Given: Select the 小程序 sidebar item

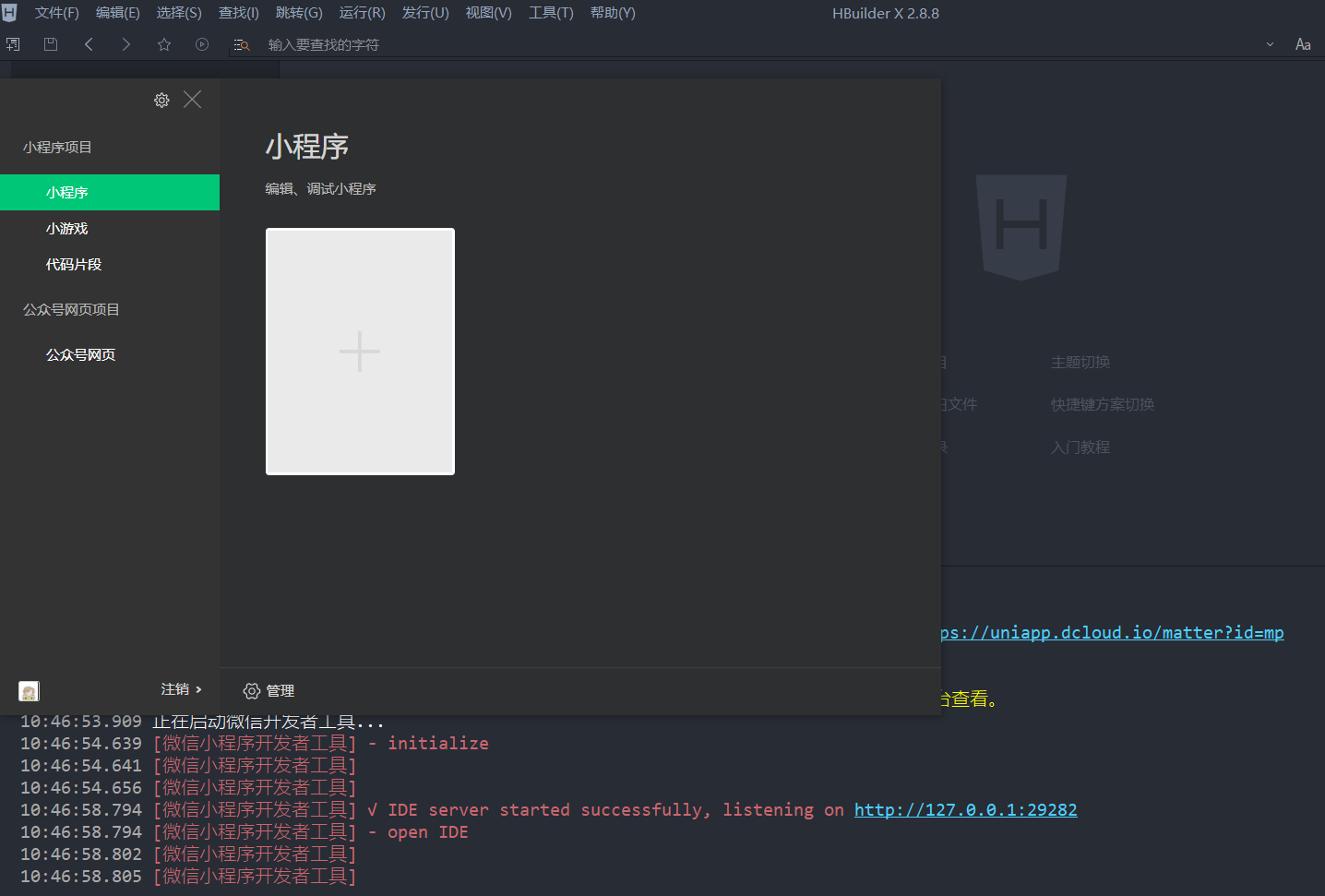Looking at the screenshot, I should click(x=110, y=192).
